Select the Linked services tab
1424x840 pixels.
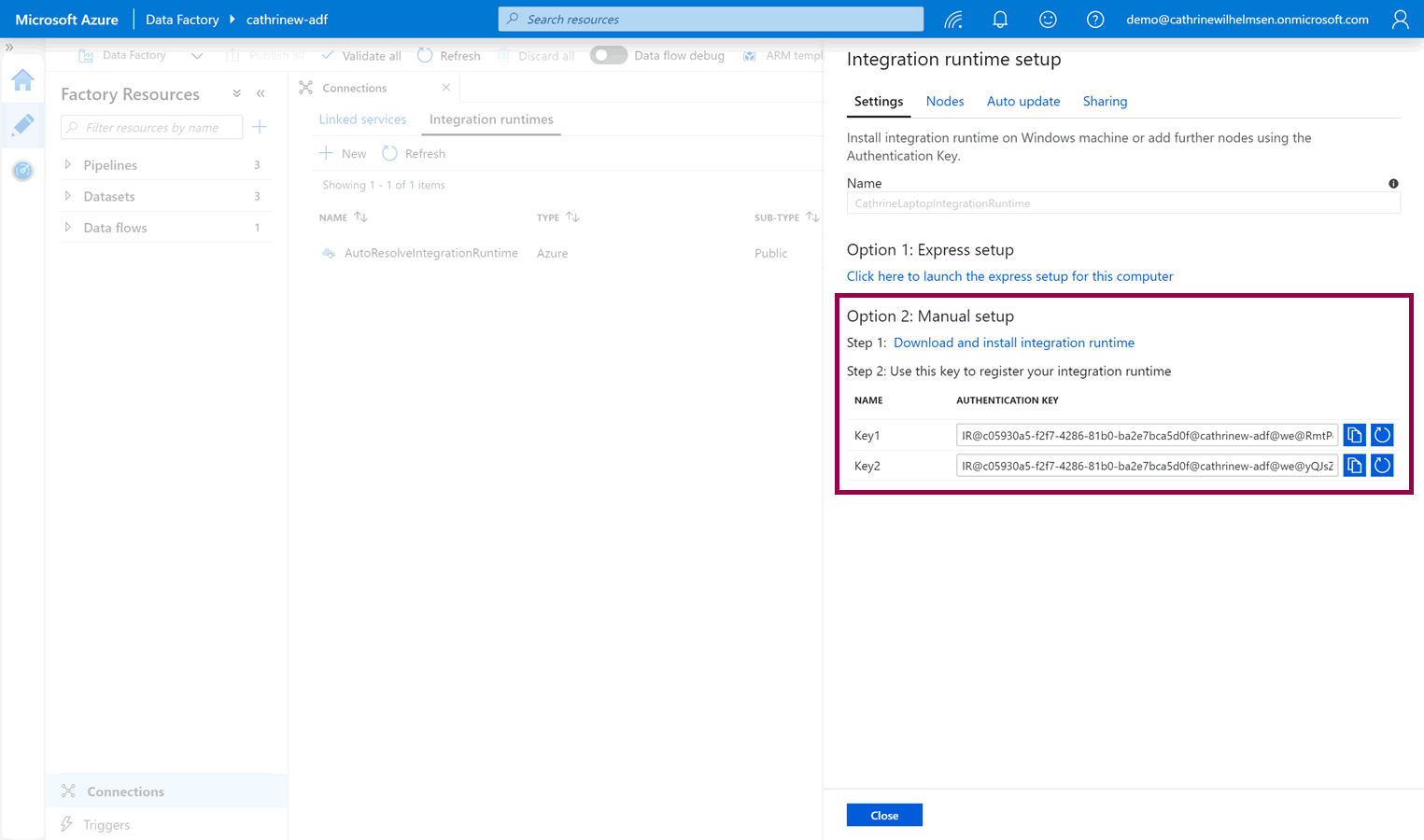(362, 119)
